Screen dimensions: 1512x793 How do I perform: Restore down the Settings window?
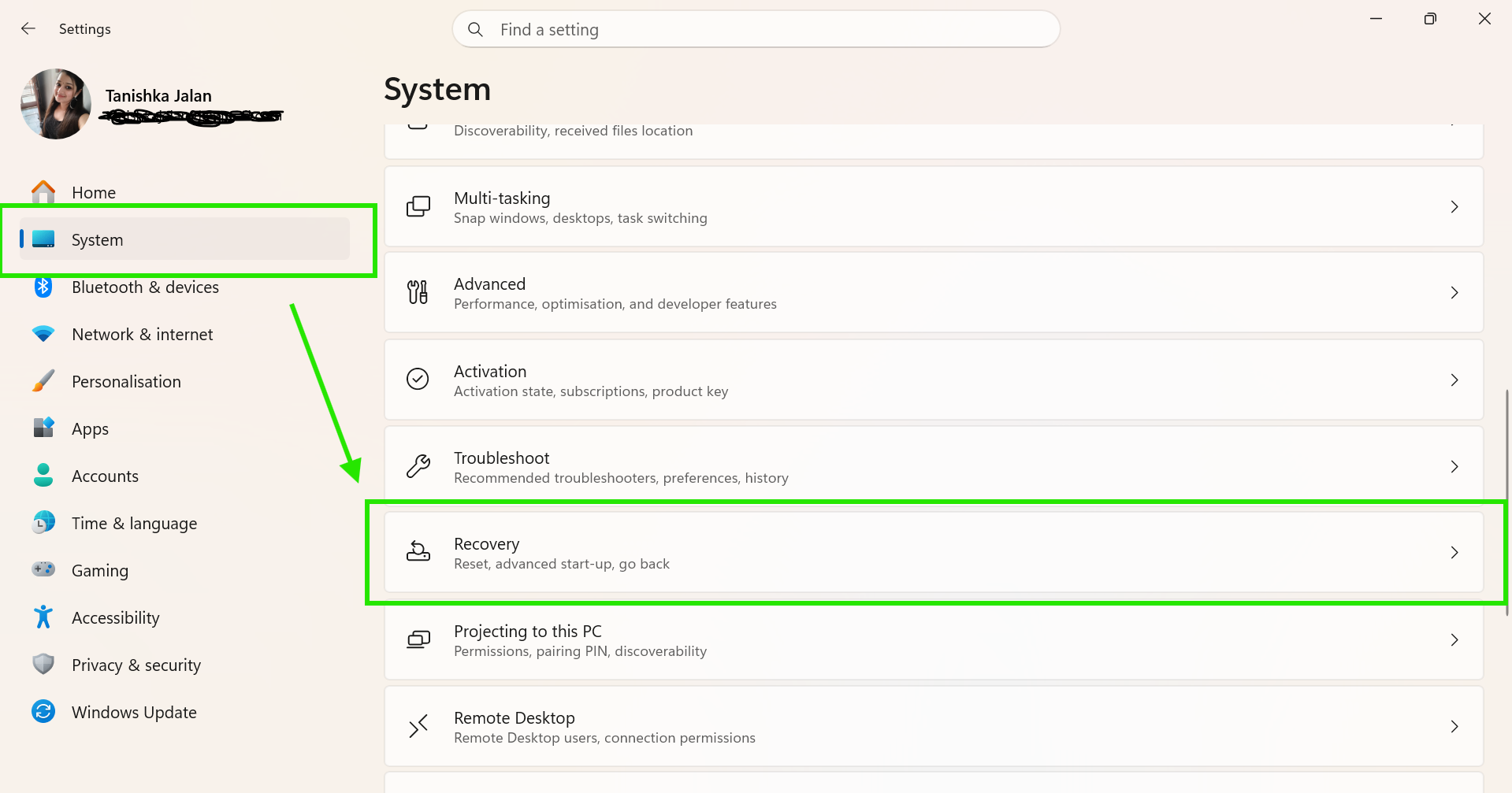pyautogui.click(x=1430, y=19)
